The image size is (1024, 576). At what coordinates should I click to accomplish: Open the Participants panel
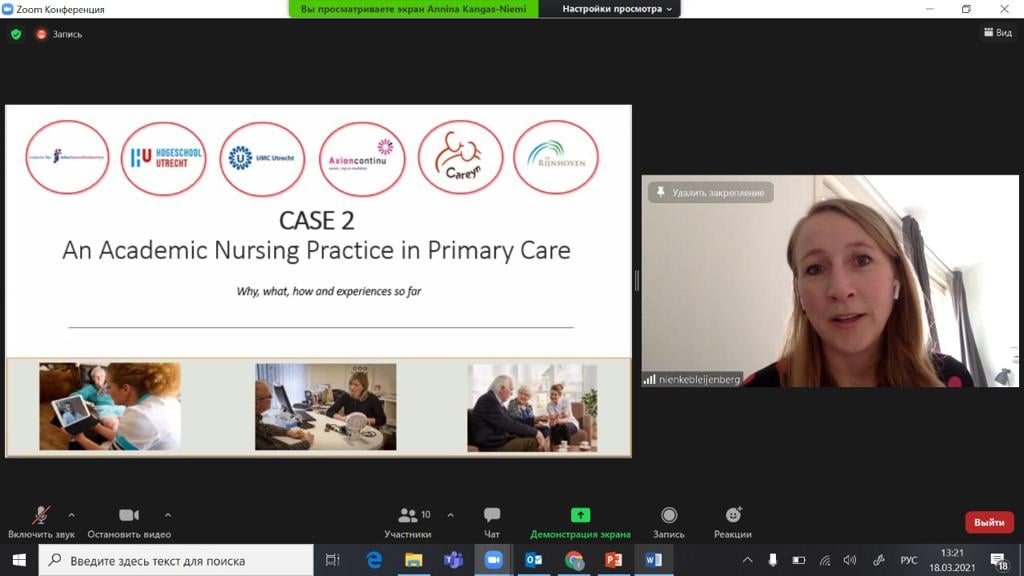pos(408,521)
